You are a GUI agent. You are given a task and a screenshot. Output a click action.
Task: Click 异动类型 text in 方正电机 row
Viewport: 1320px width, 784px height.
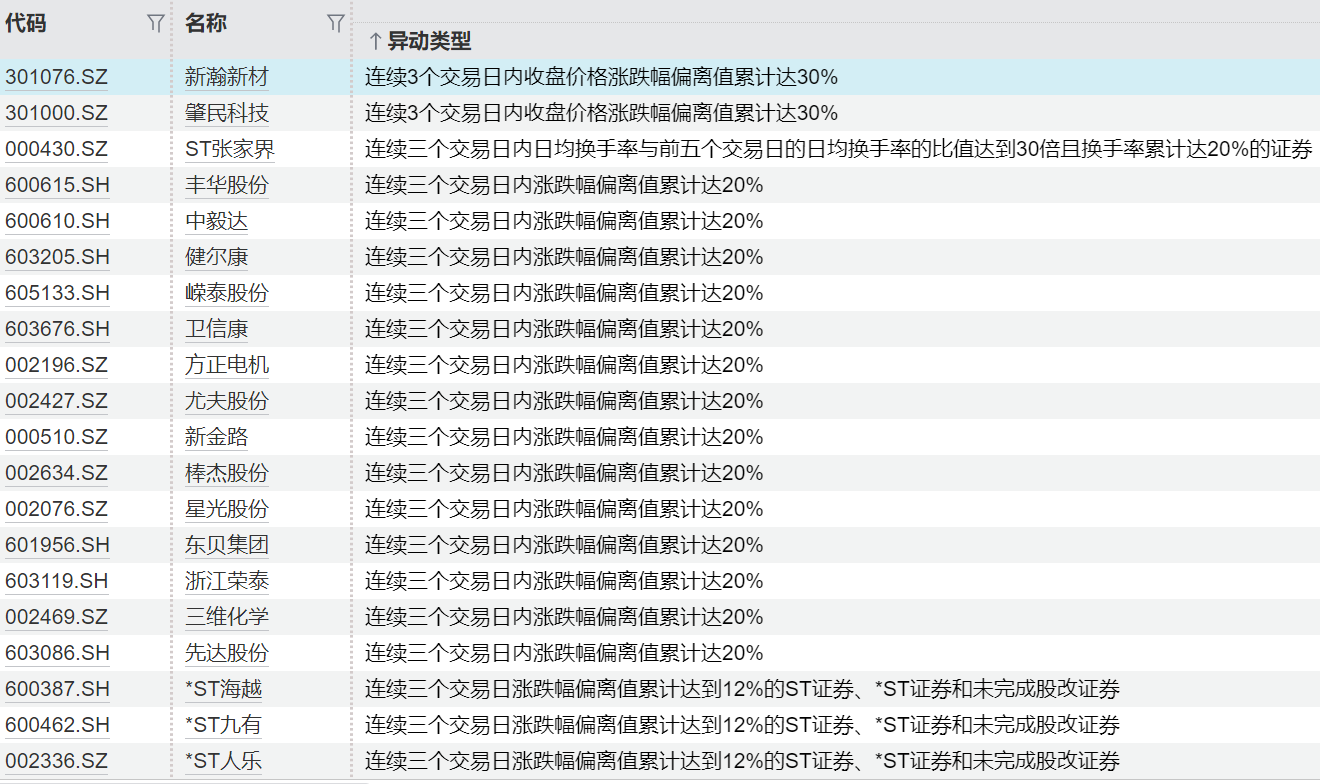coord(564,365)
